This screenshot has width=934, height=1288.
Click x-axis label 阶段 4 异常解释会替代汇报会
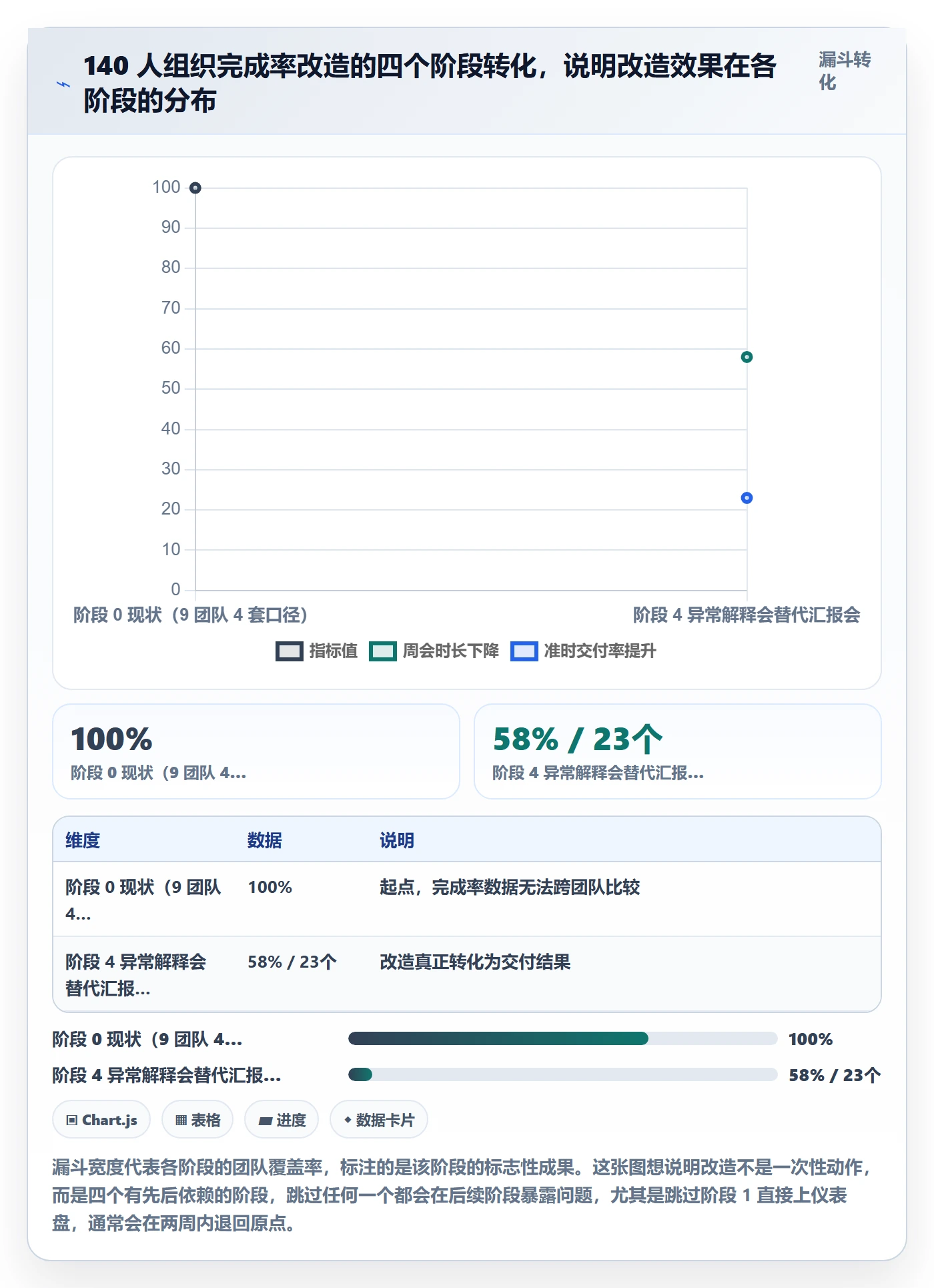(747, 615)
